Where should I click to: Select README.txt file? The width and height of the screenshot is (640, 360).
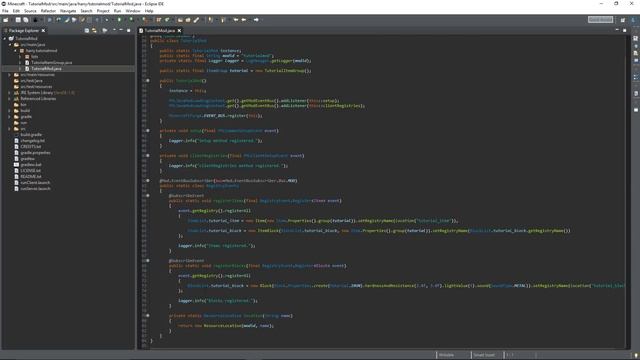click(31, 177)
